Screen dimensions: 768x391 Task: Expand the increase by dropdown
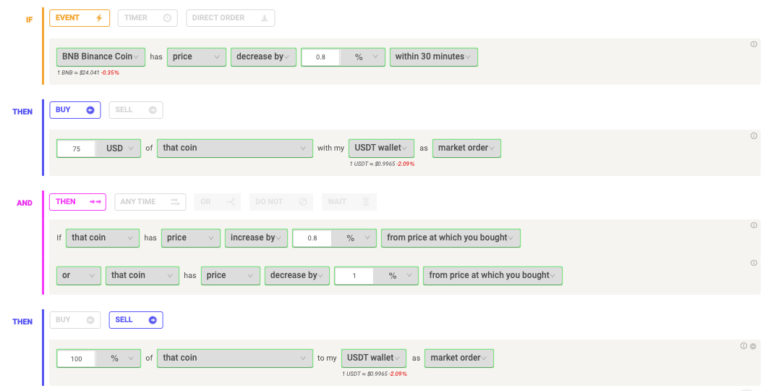(256, 238)
